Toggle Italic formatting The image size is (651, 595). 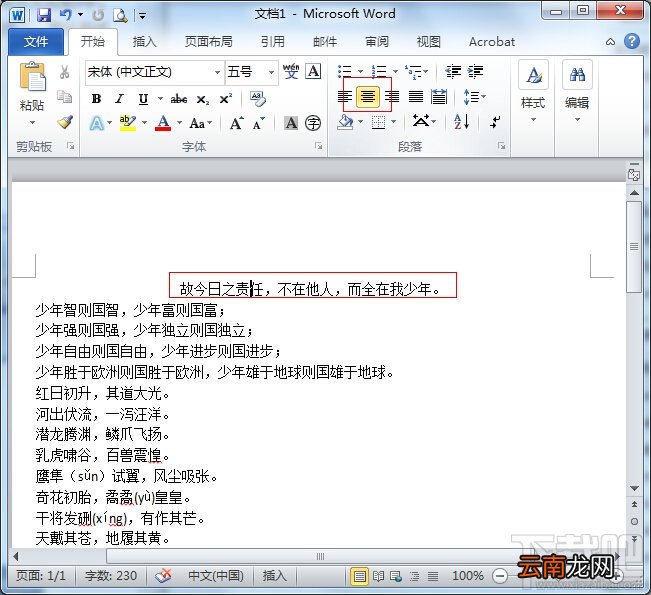120,99
